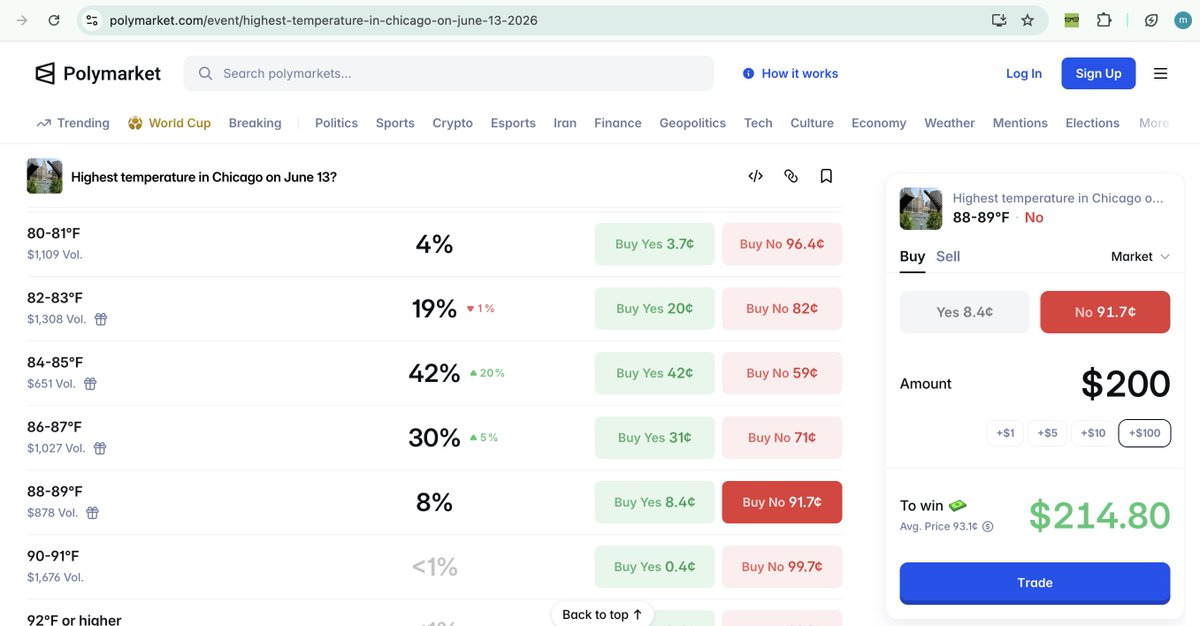The height and width of the screenshot is (626, 1200).
Task: Open the Weather category
Action: click(x=949, y=123)
